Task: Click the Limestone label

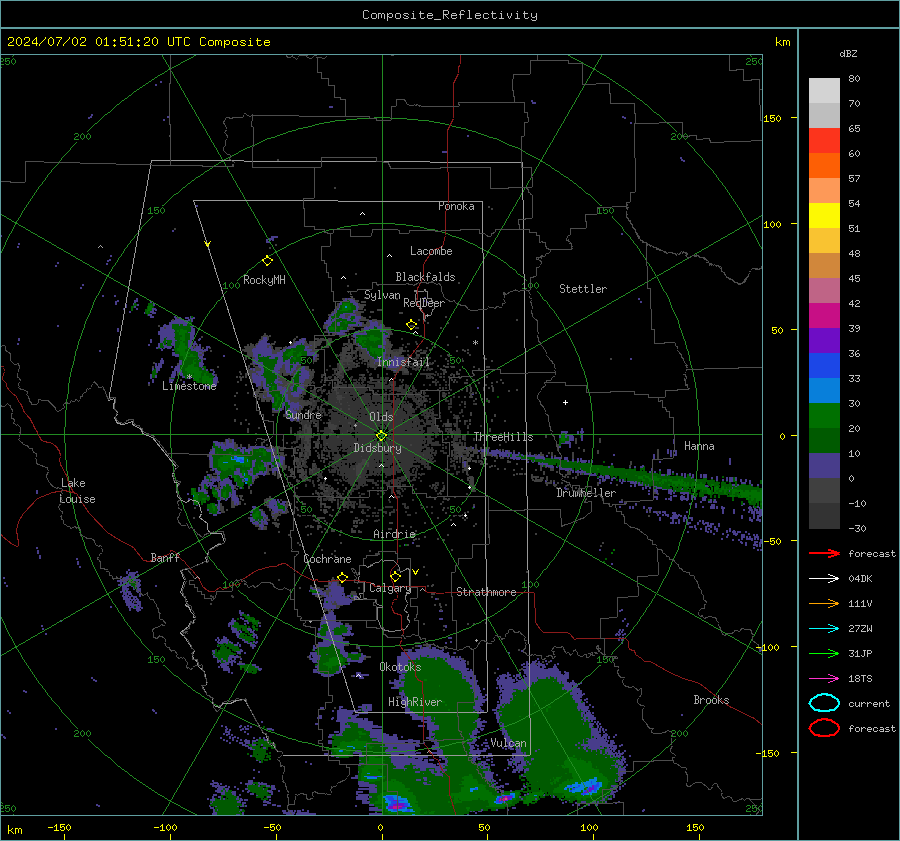Action: (x=189, y=386)
